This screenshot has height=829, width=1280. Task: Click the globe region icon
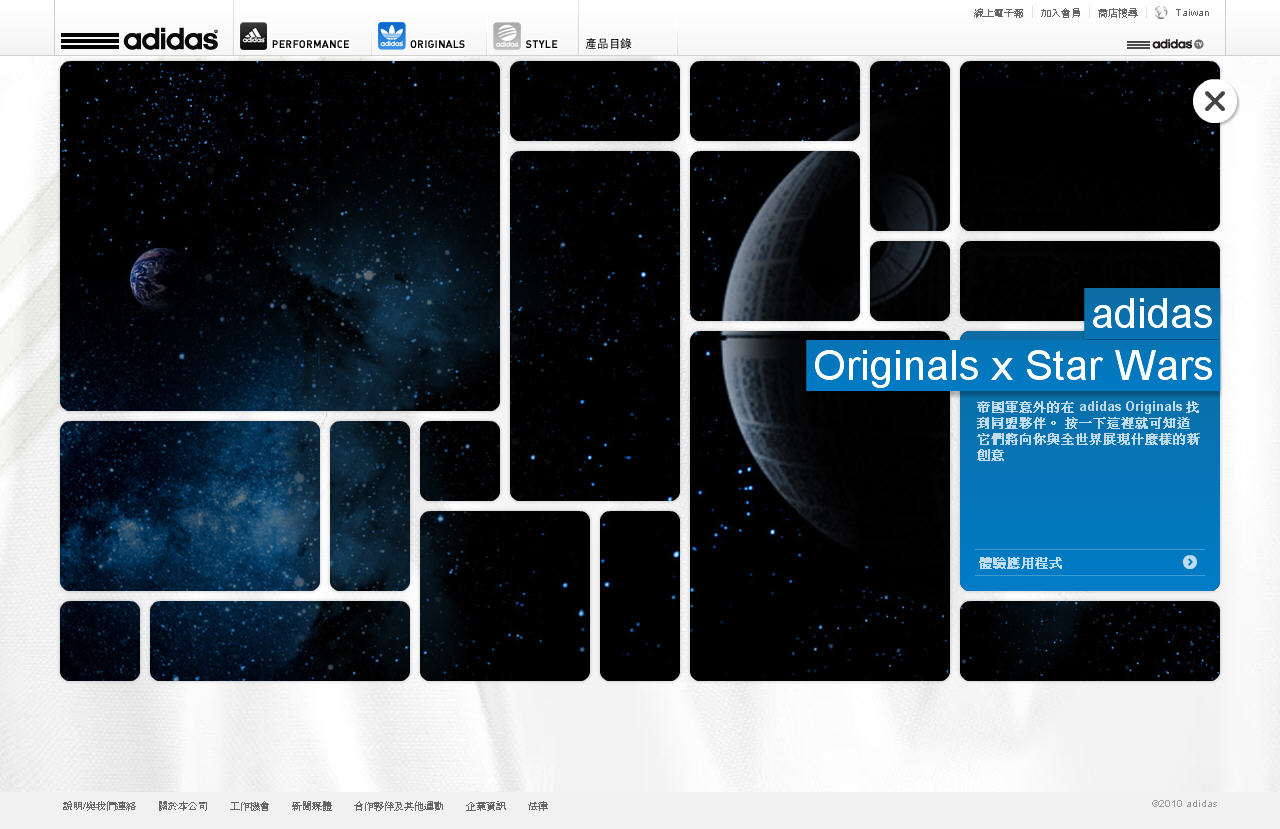pyautogui.click(x=1161, y=13)
